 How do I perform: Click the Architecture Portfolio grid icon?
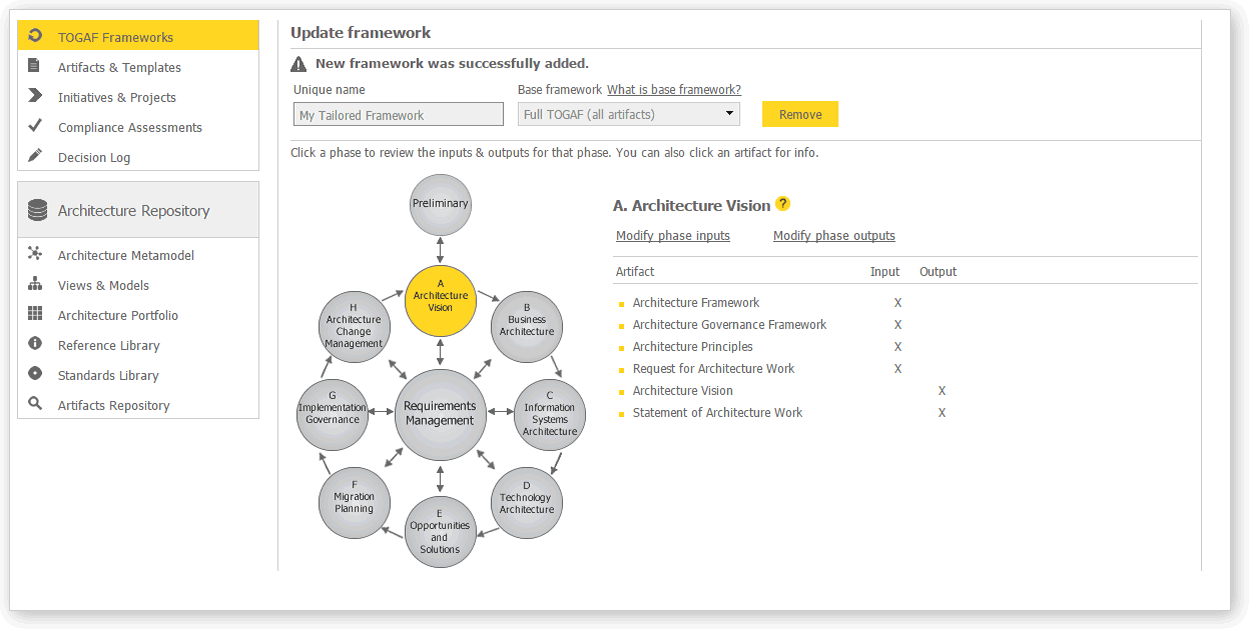[x=35, y=314]
